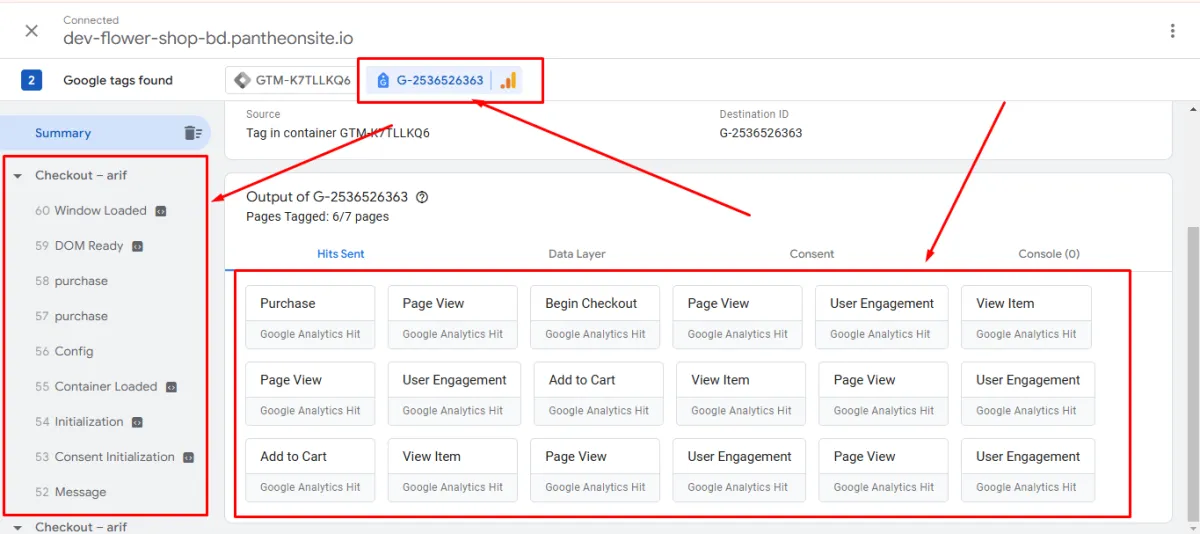Click the Google tags found label
Screen dimensions: 1200x534
118,80
